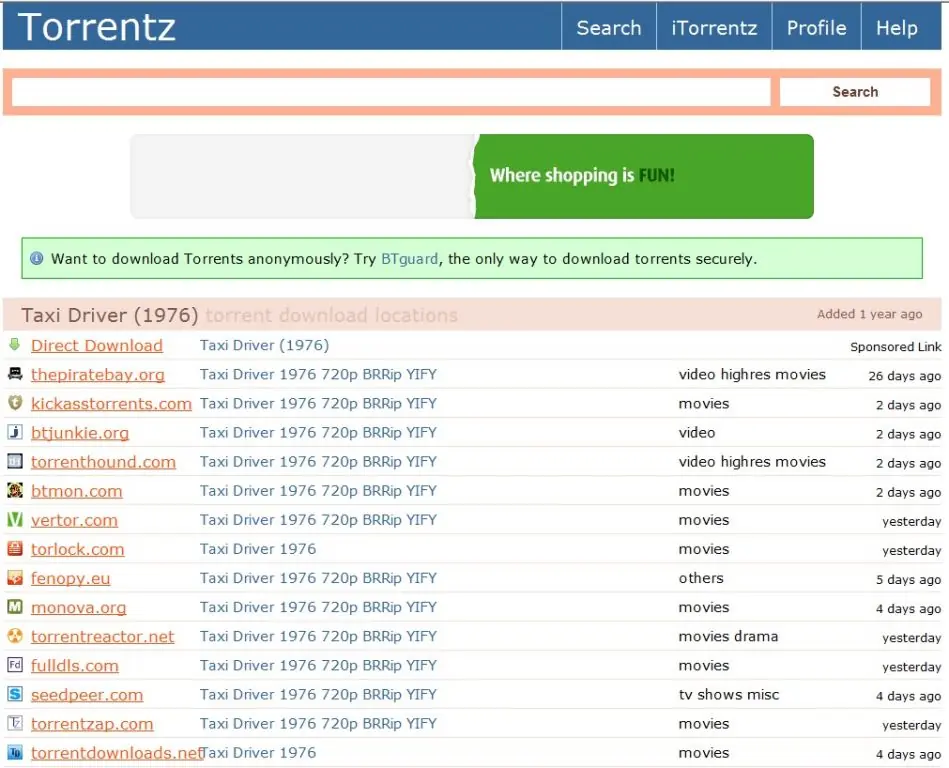
Task: Open the kickasstorrents.com link
Action: [111, 404]
